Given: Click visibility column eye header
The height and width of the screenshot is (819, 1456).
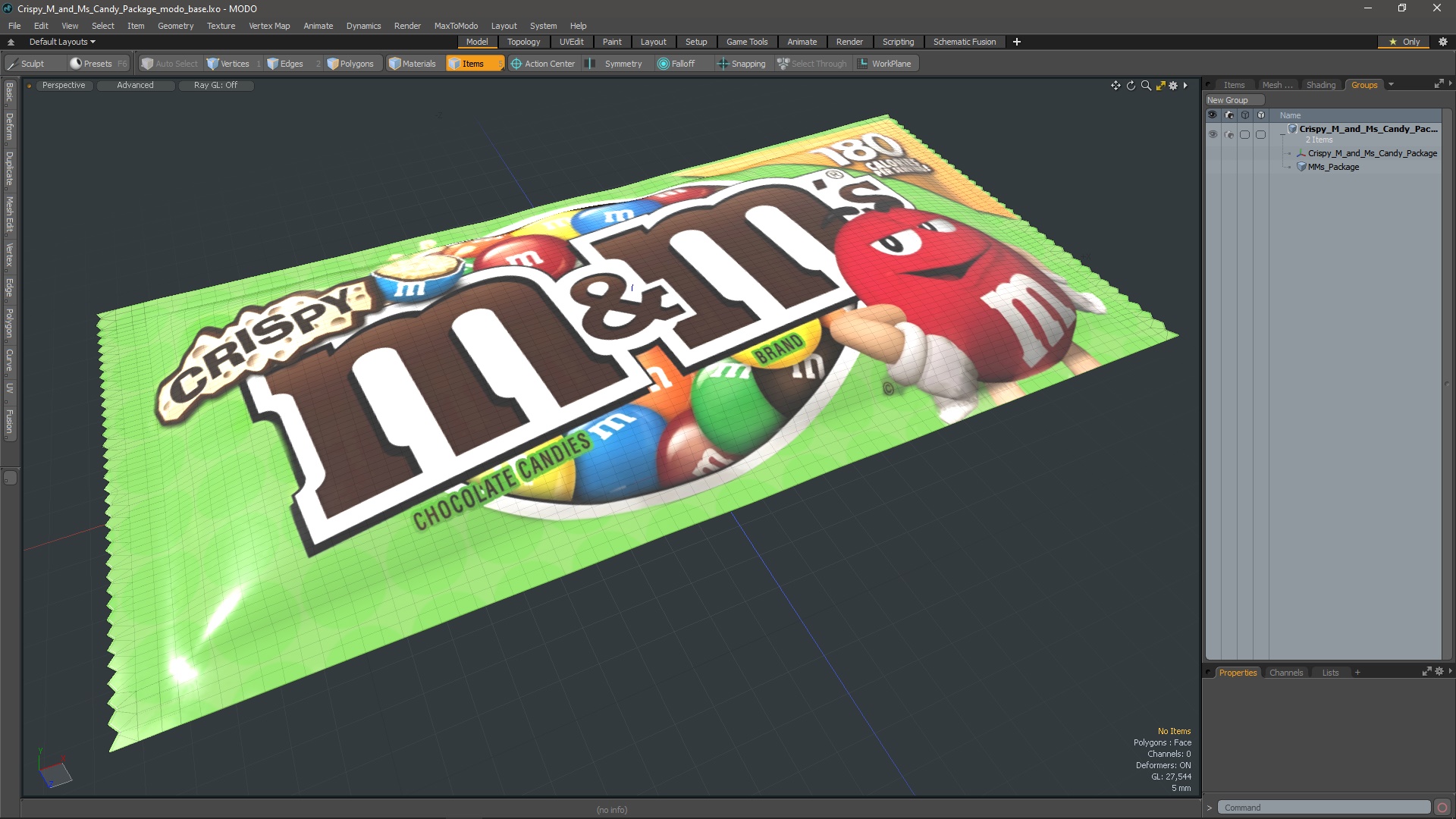Looking at the screenshot, I should coord(1212,115).
